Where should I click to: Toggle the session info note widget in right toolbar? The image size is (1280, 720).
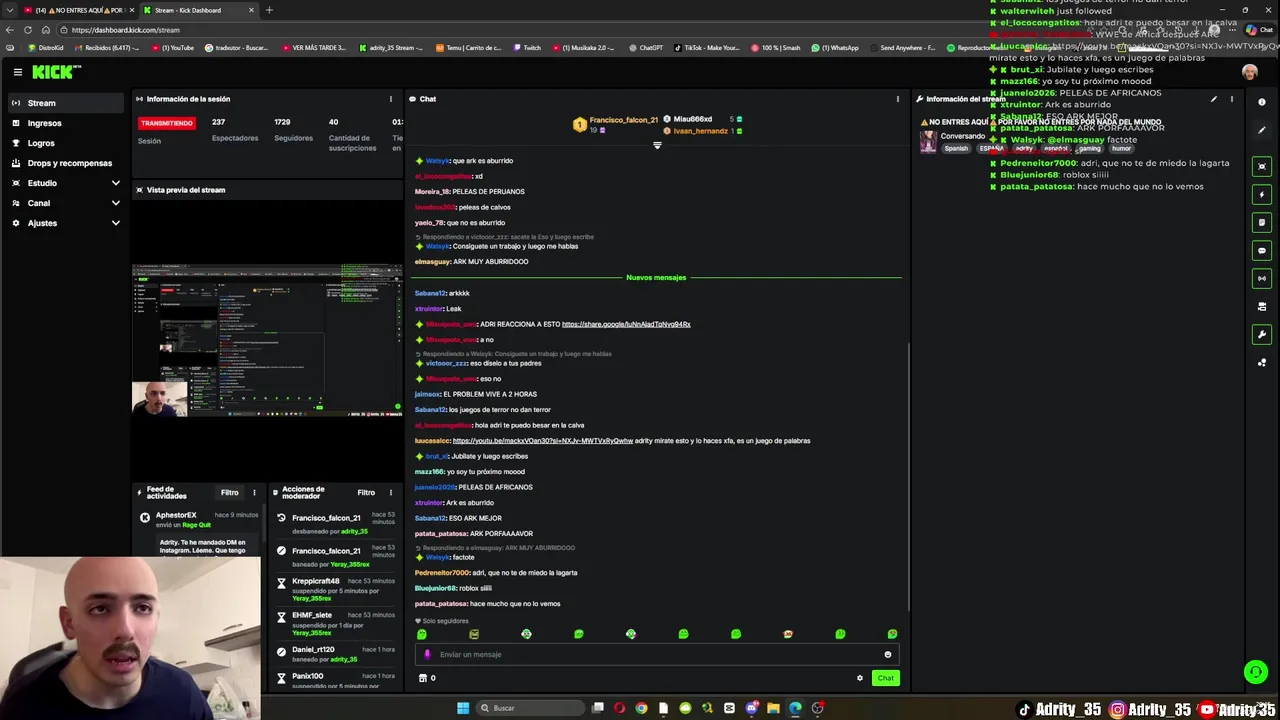click(x=1262, y=222)
